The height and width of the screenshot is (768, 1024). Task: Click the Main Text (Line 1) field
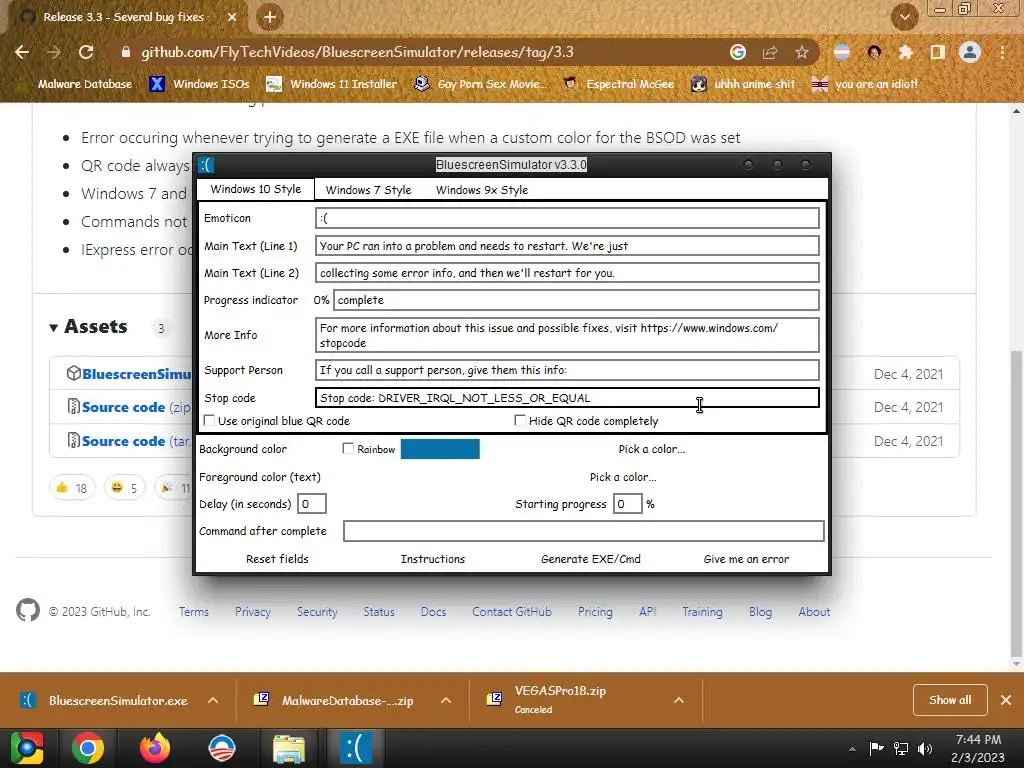coord(567,246)
